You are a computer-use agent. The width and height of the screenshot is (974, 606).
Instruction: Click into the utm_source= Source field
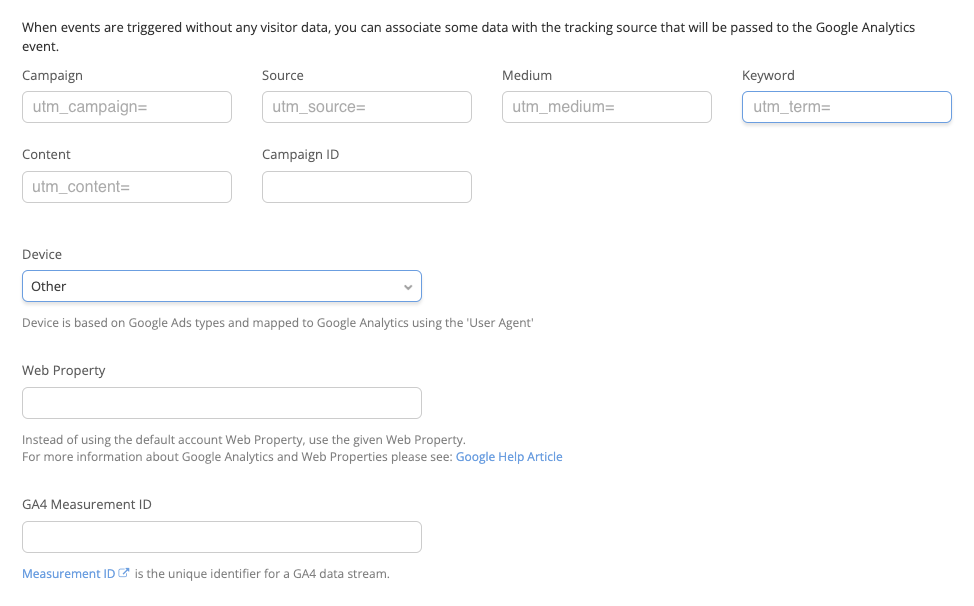click(x=366, y=107)
